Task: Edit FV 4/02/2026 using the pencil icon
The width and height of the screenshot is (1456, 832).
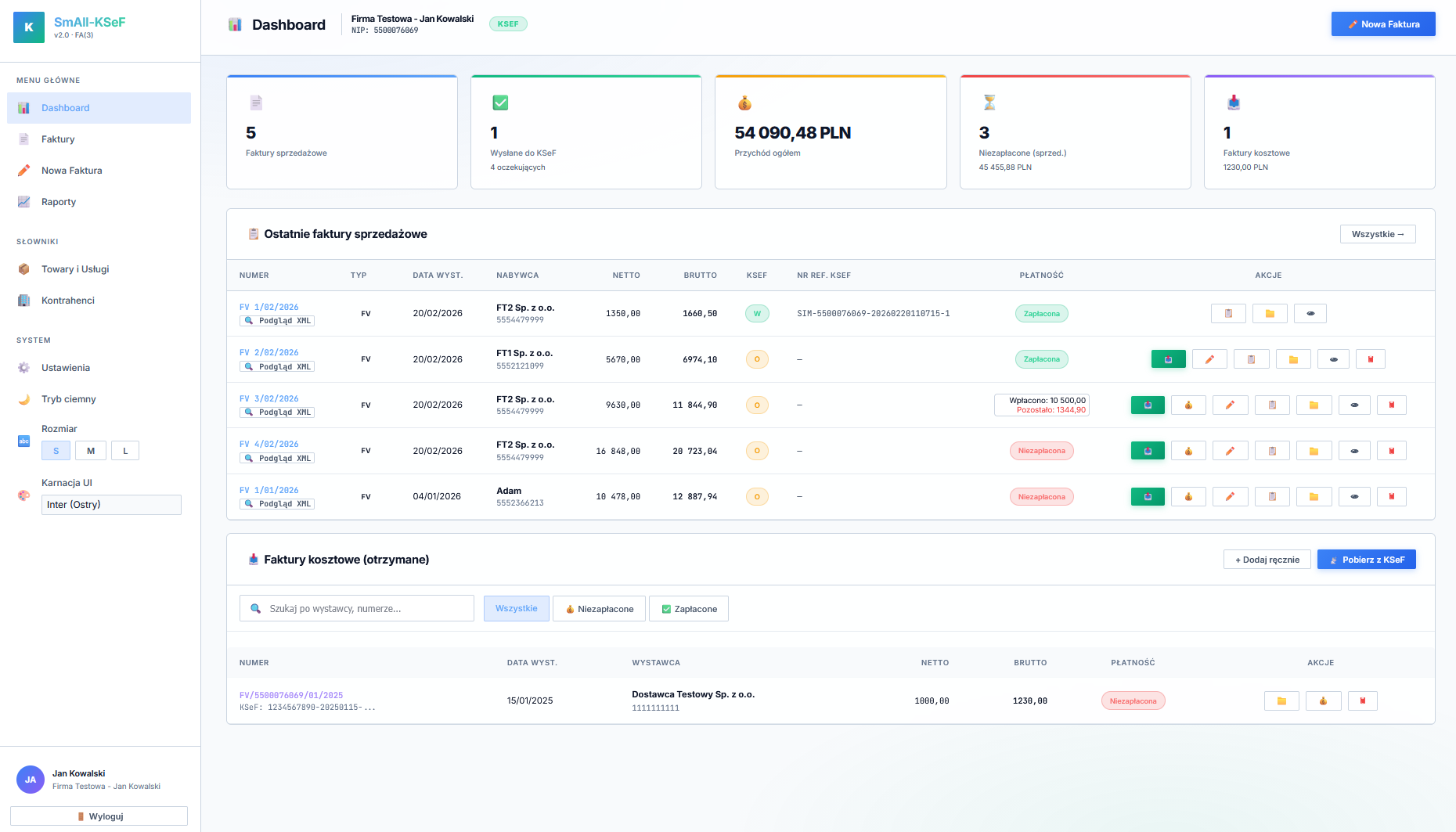Action: [1230, 450]
